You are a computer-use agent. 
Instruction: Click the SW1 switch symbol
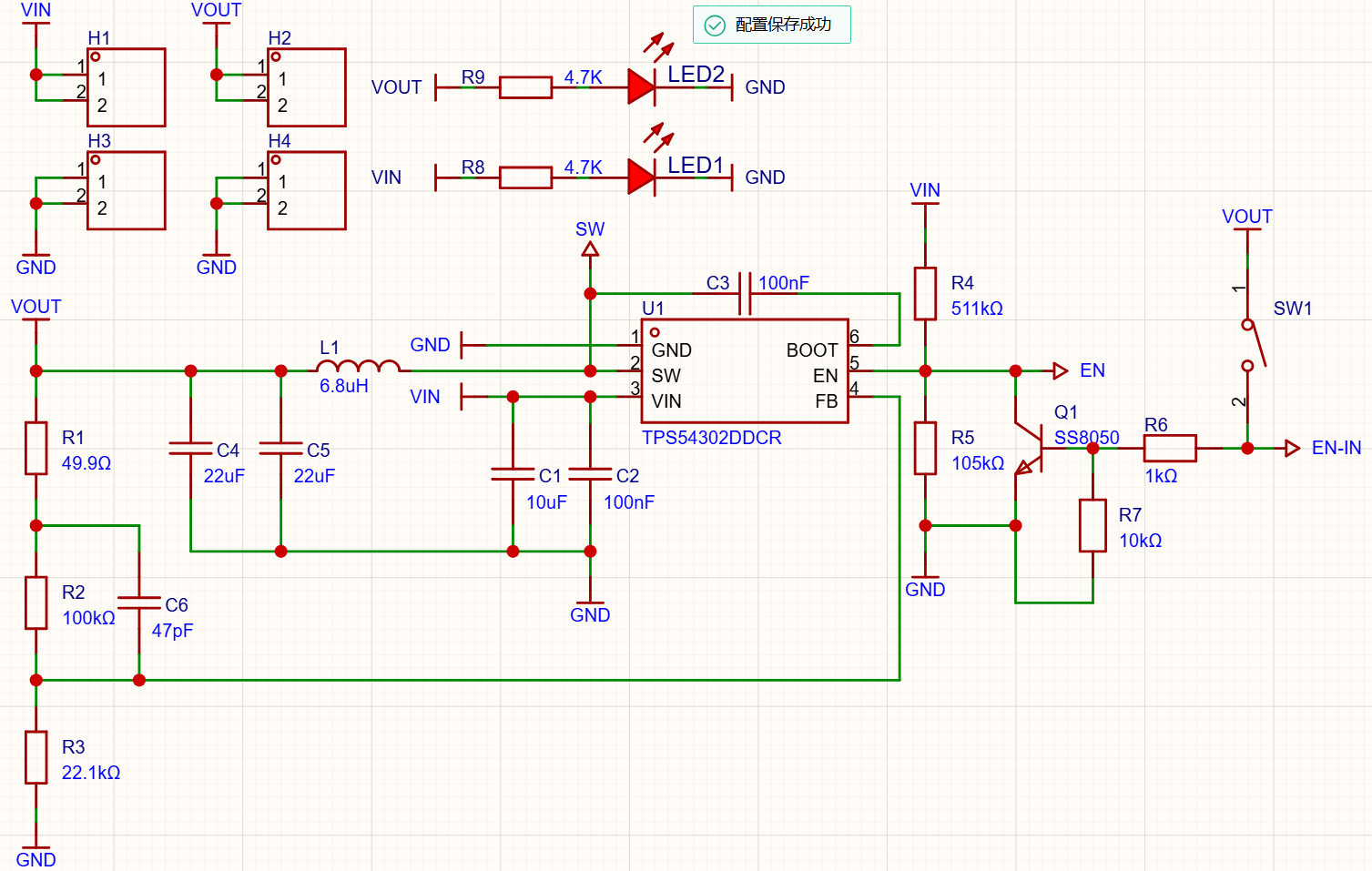tap(1253, 345)
